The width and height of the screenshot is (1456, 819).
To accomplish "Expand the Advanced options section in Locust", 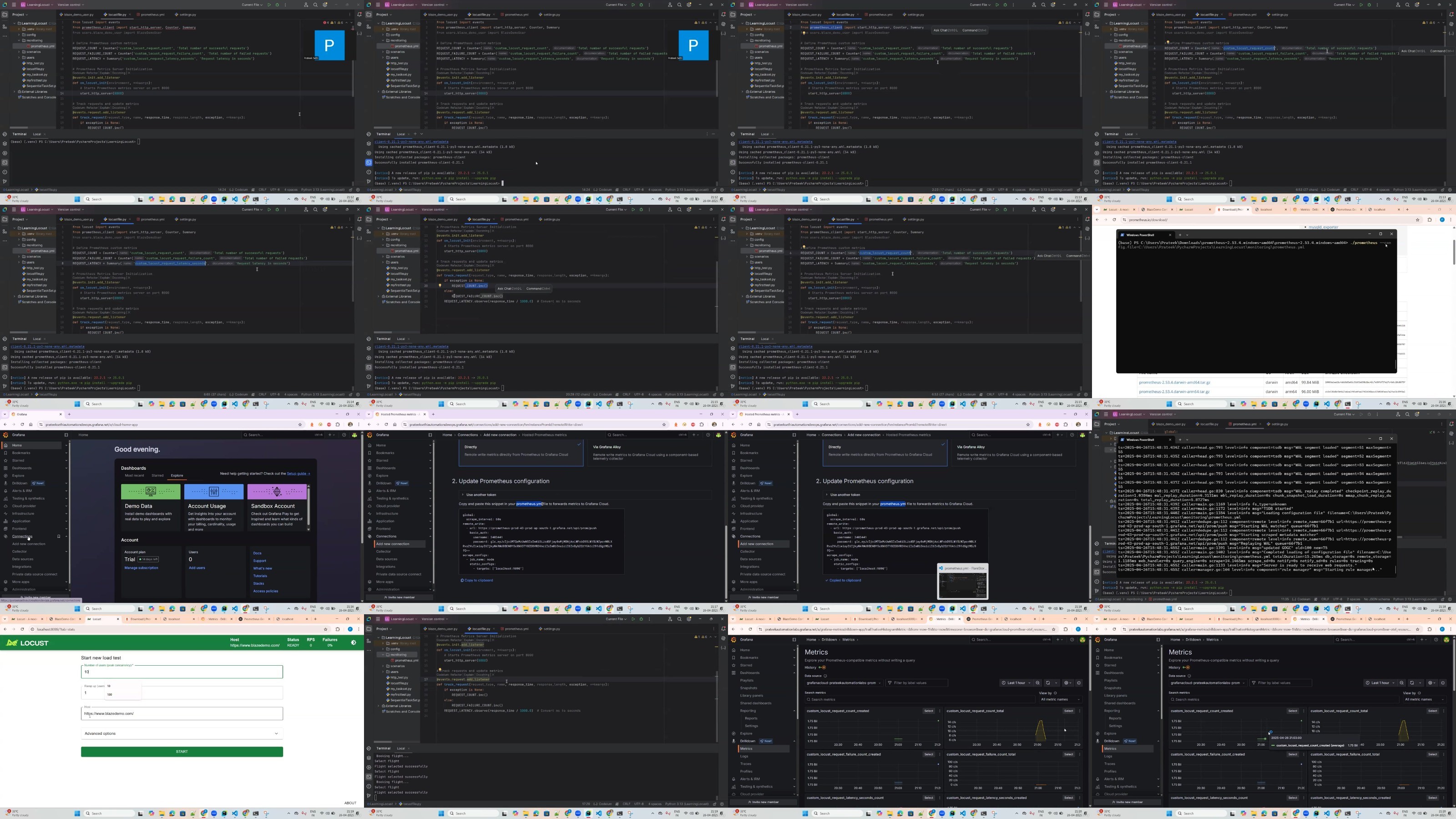I will point(182,733).
